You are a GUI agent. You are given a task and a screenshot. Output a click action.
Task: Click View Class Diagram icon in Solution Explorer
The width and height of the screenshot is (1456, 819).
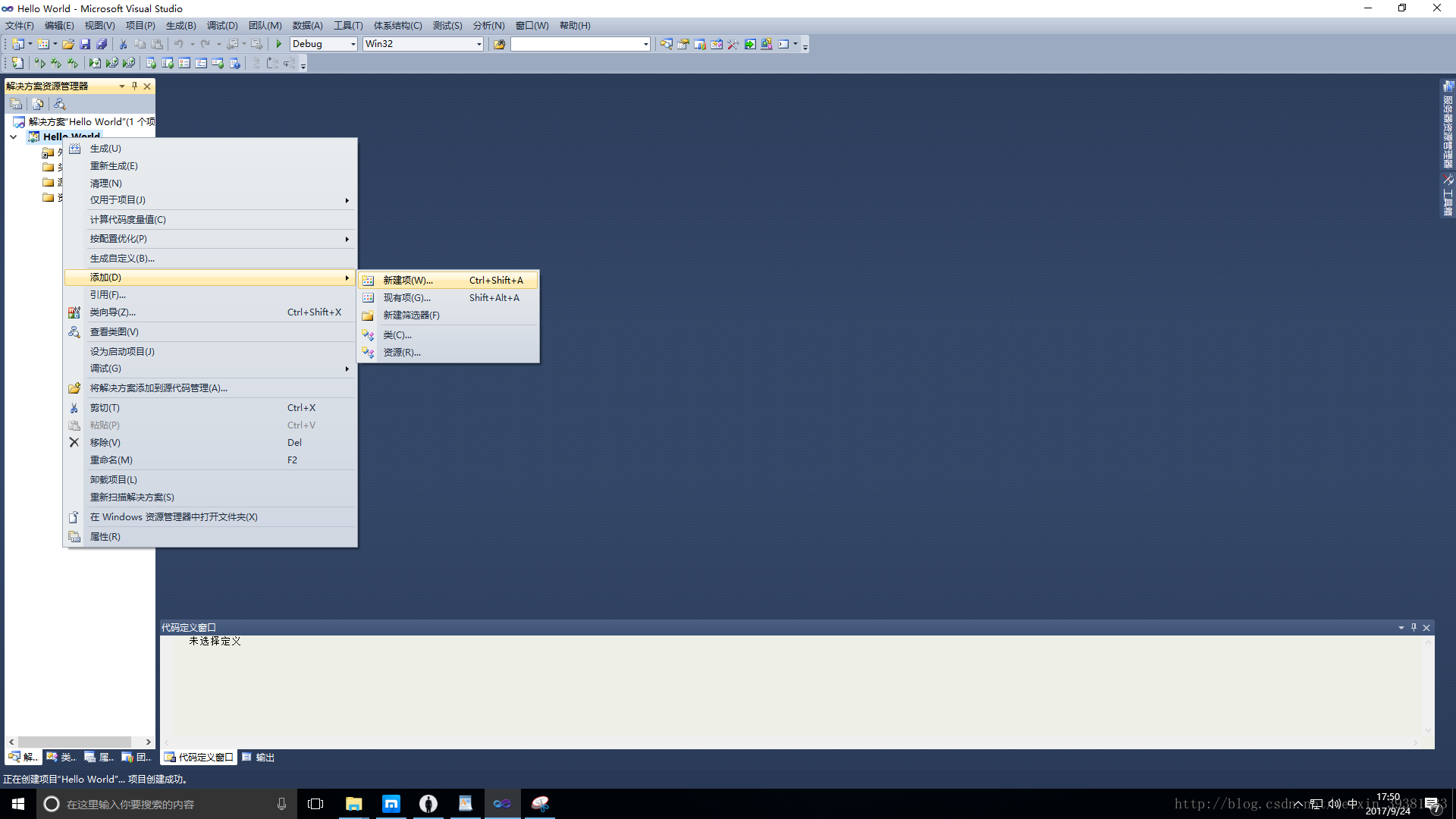coord(60,104)
